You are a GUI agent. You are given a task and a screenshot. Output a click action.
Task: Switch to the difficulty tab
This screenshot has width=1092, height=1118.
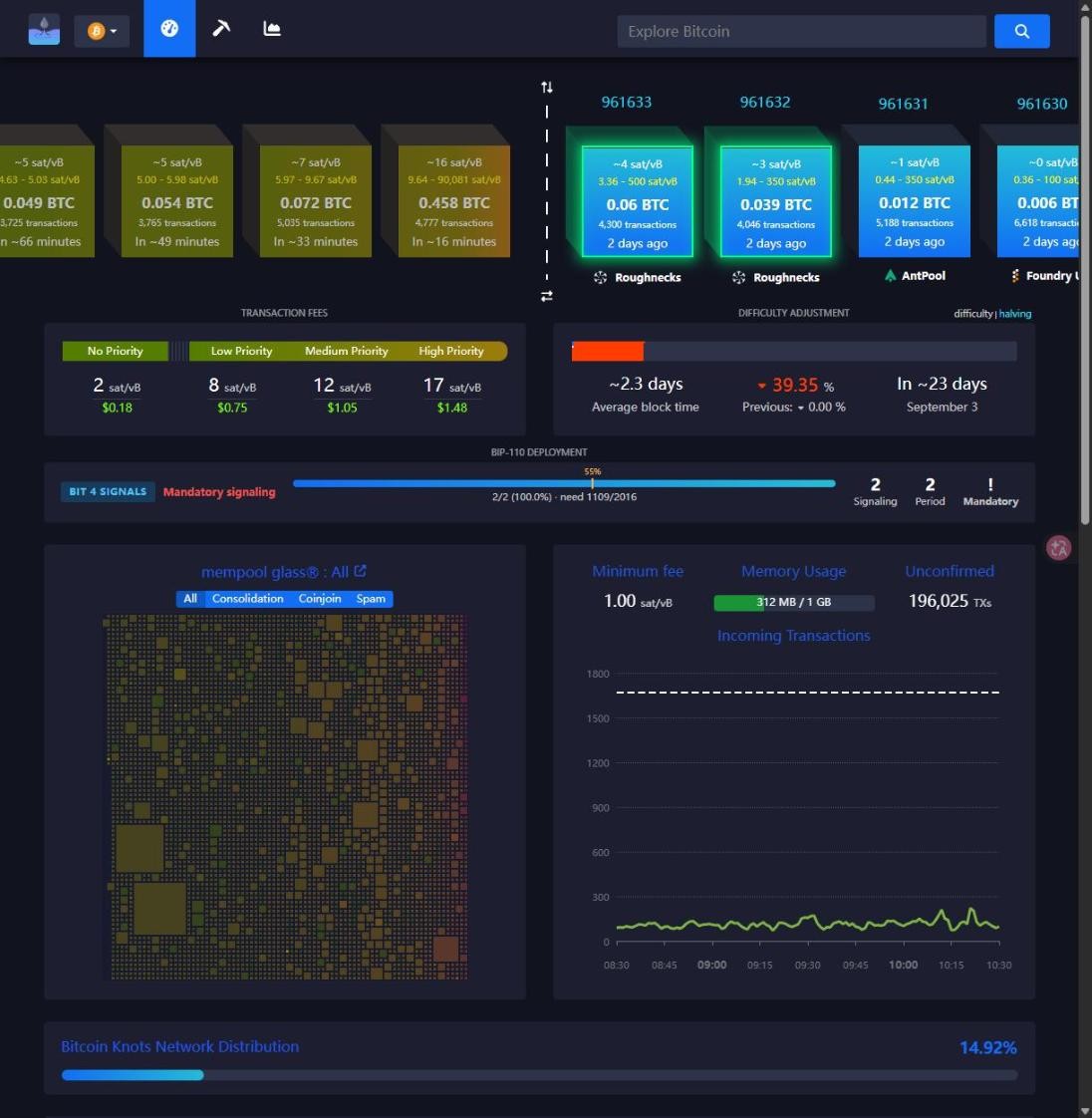tap(973, 314)
